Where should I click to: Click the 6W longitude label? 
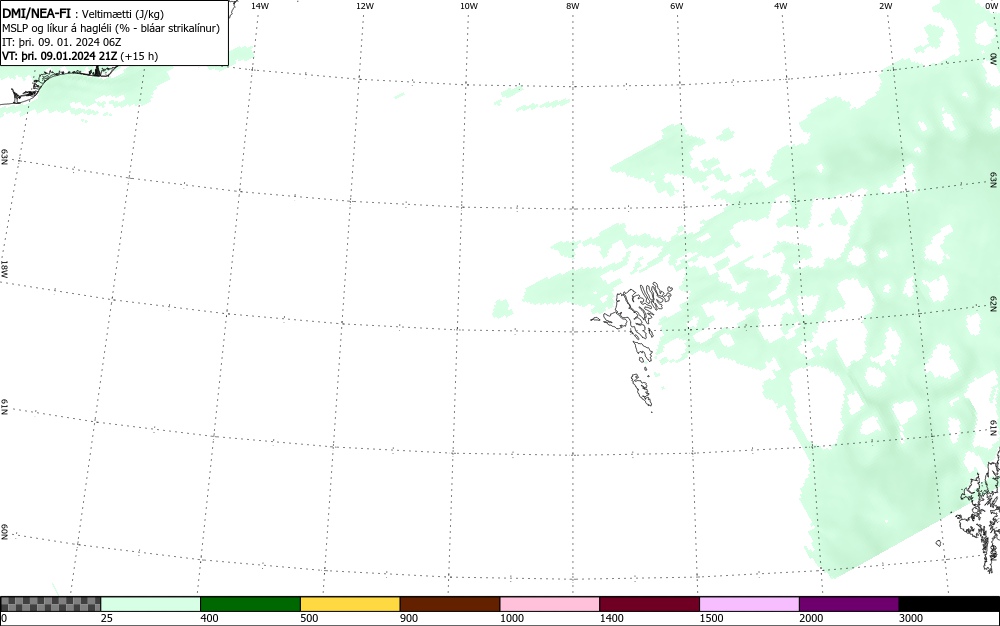(677, 6)
